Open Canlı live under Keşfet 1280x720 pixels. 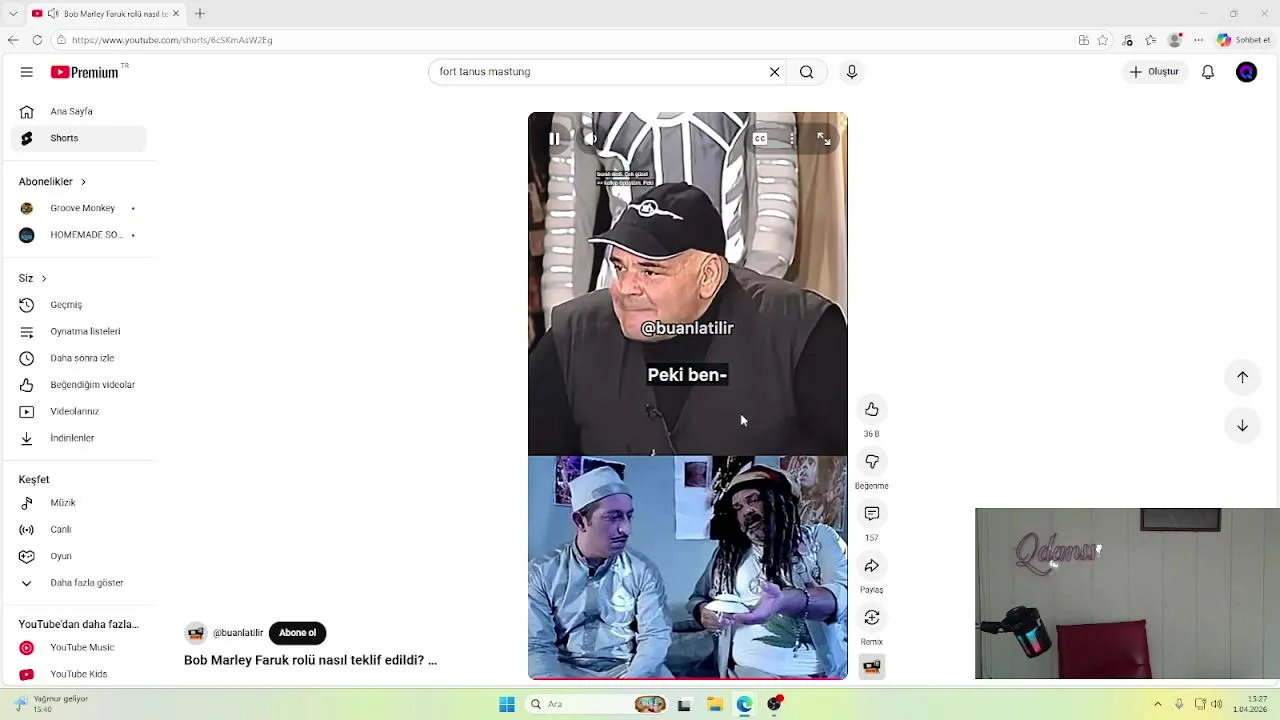(78, 529)
